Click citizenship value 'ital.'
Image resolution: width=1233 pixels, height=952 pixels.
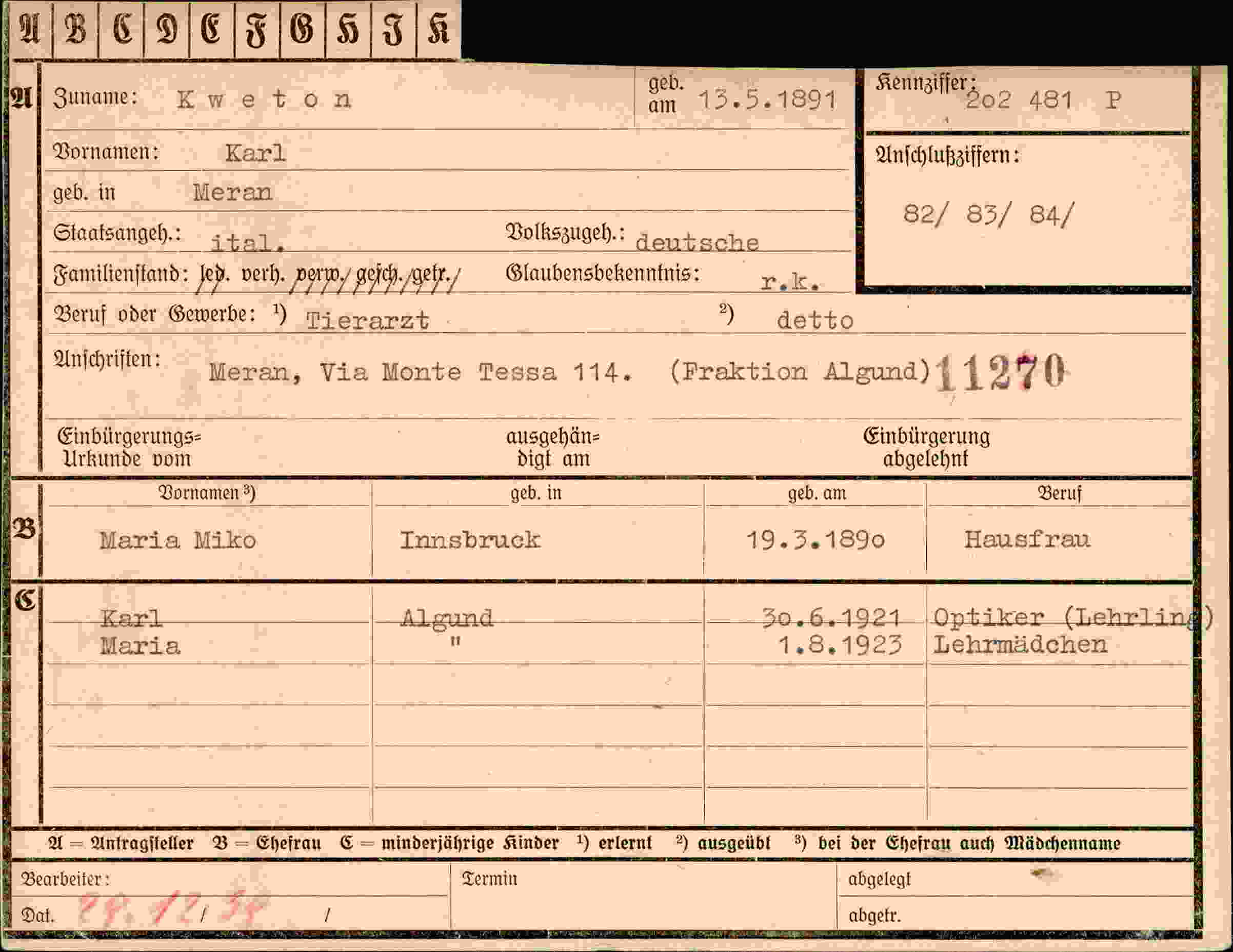tap(247, 242)
